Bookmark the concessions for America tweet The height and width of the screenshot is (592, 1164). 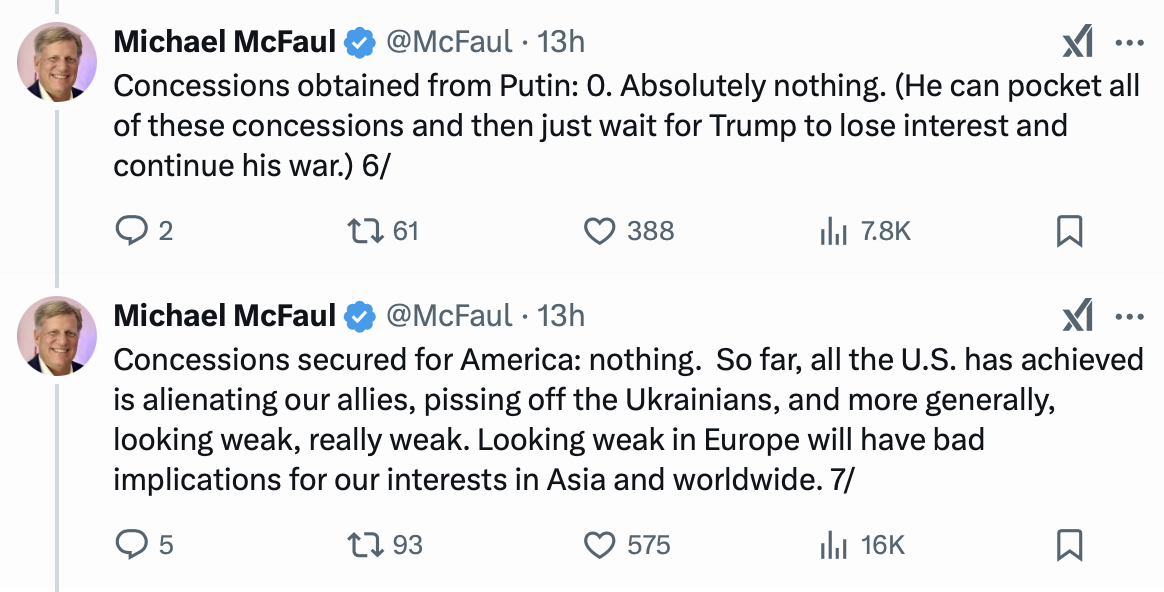point(1069,545)
